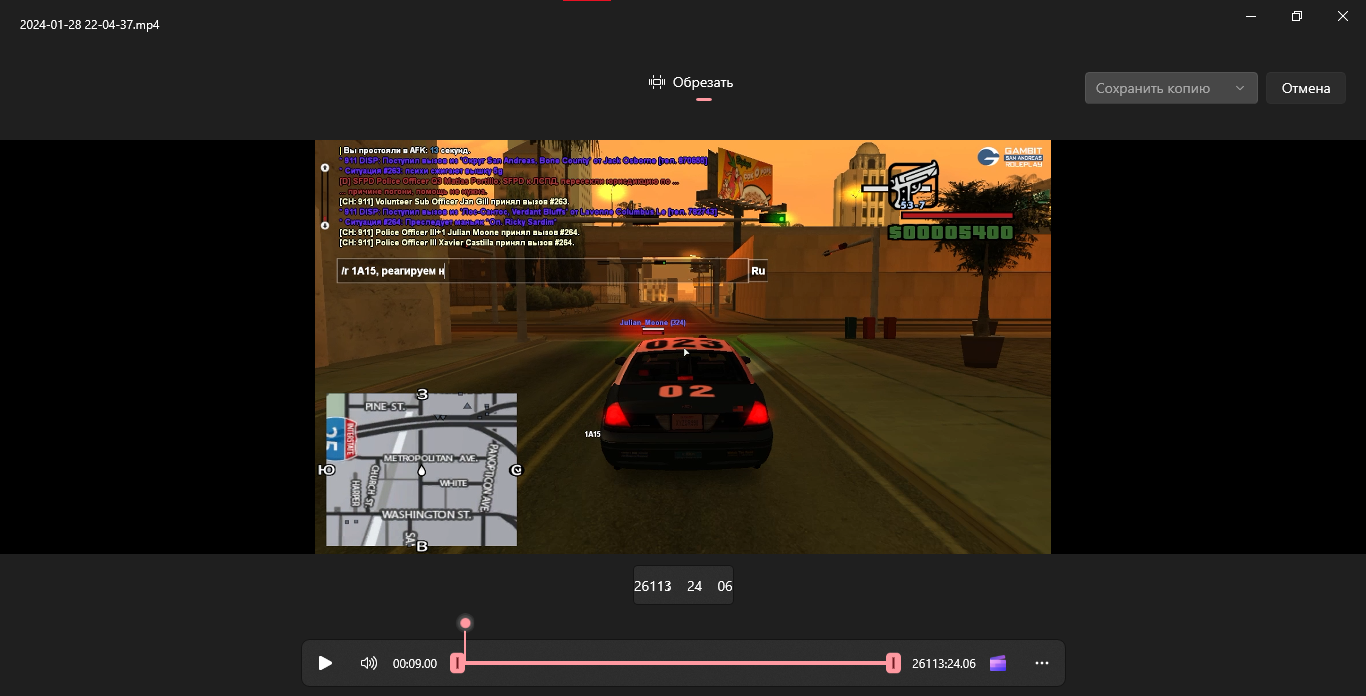Screen dimensions: 1366x696
Task: Mute the video with the speaker icon
Action: coord(368,663)
